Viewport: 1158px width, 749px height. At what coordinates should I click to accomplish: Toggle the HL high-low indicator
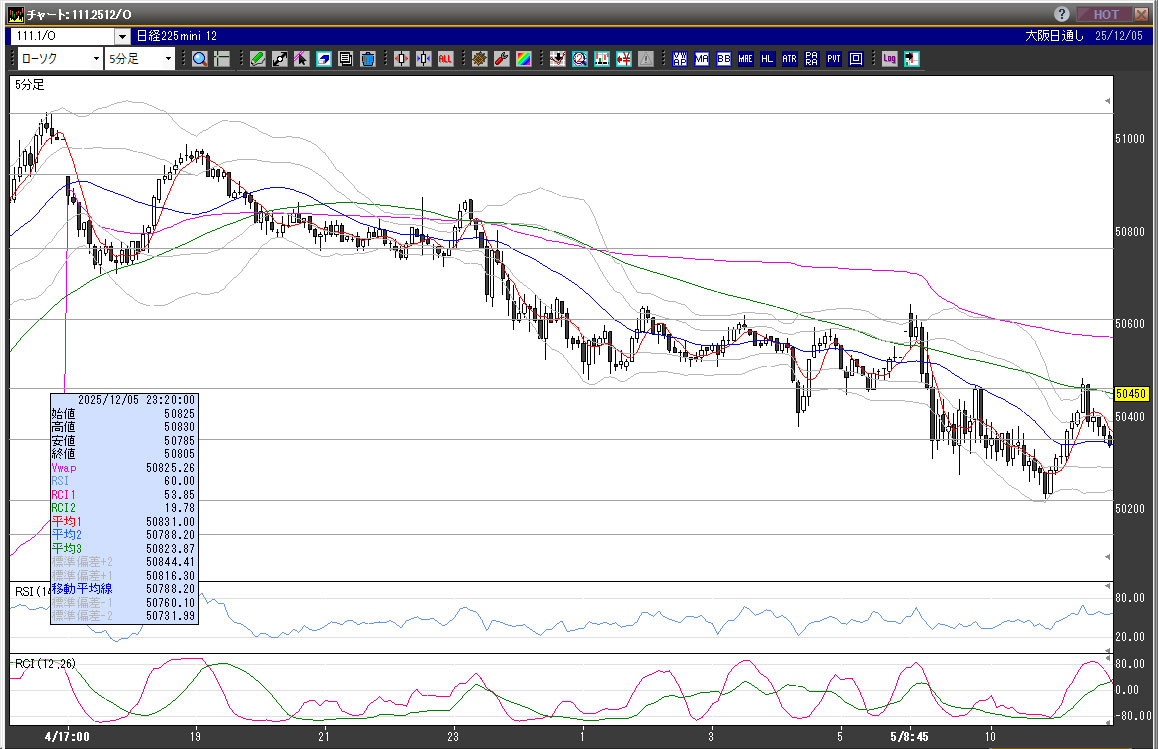point(768,59)
